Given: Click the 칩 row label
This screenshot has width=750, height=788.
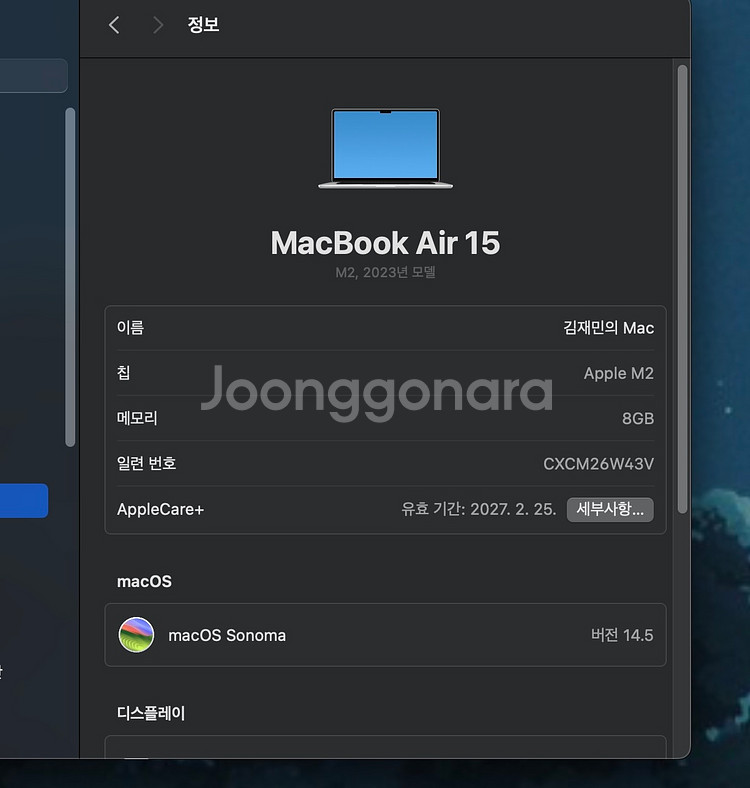Looking at the screenshot, I should pyautogui.click(x=124, y=373).
